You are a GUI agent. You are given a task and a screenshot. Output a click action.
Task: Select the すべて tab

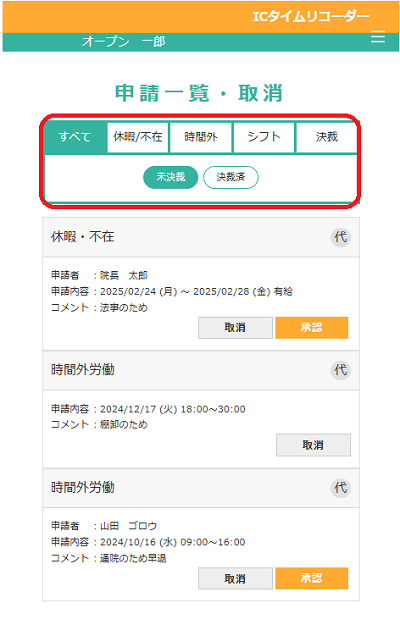(x=75, y=137)
